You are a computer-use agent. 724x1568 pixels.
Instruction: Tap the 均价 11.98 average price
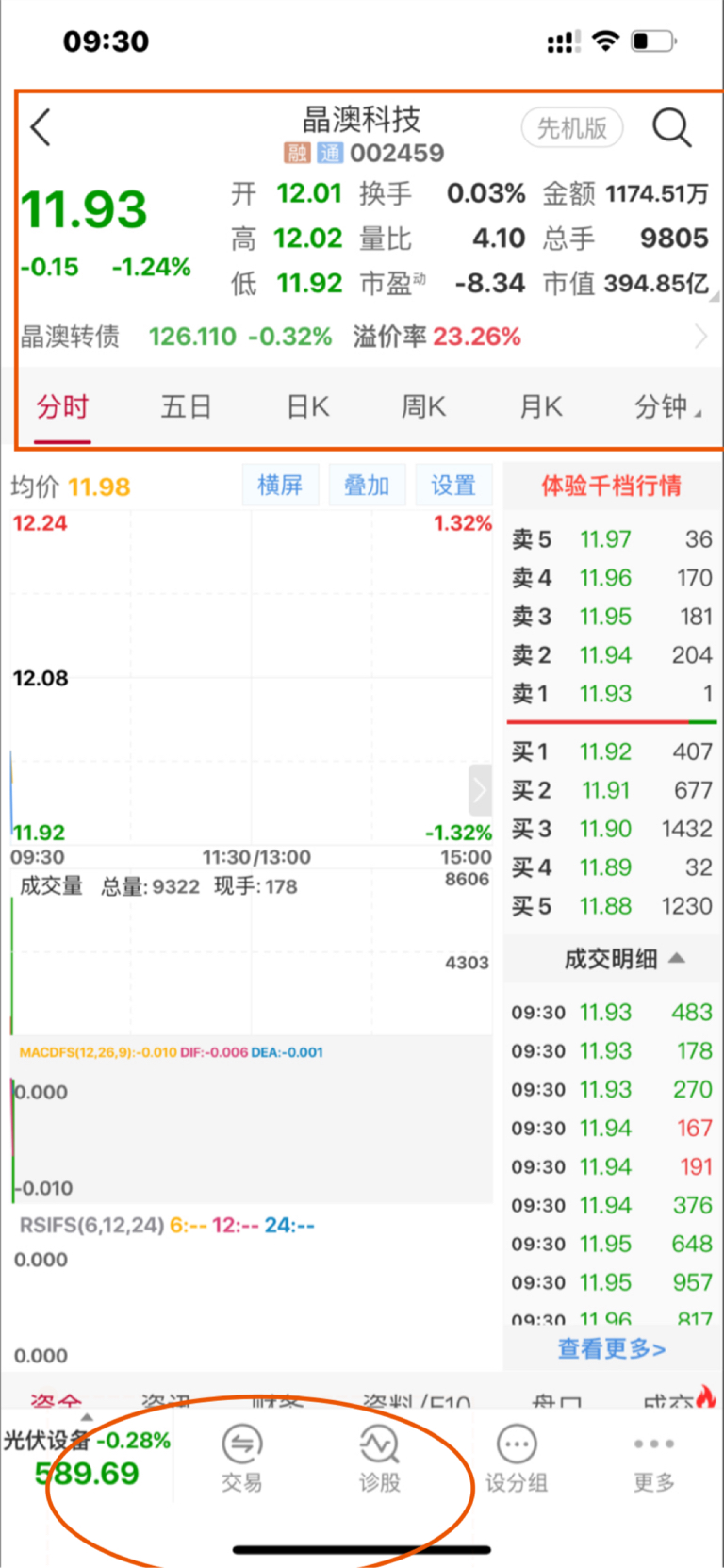point(71,487)
